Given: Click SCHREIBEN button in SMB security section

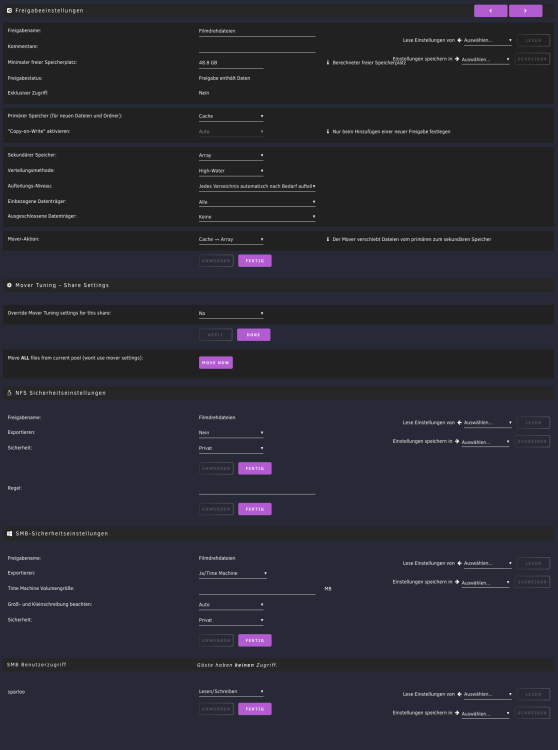Looking at the screenshot, I should coord(532,582).
